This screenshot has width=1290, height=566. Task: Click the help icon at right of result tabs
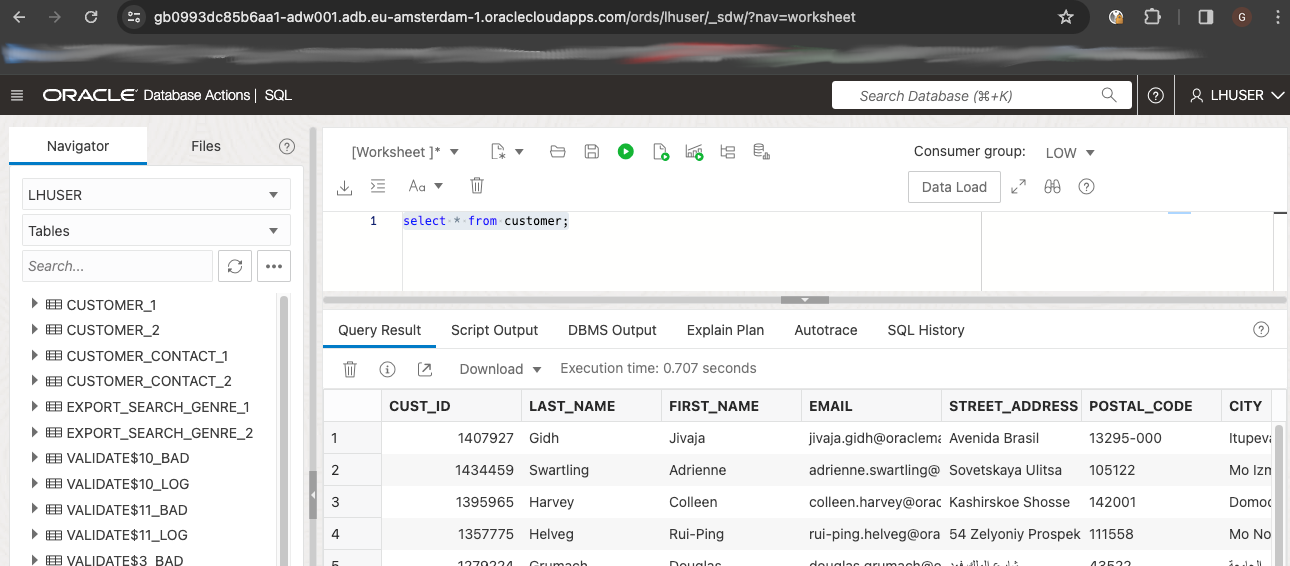pyautogui.click(x=1262, y=330)
